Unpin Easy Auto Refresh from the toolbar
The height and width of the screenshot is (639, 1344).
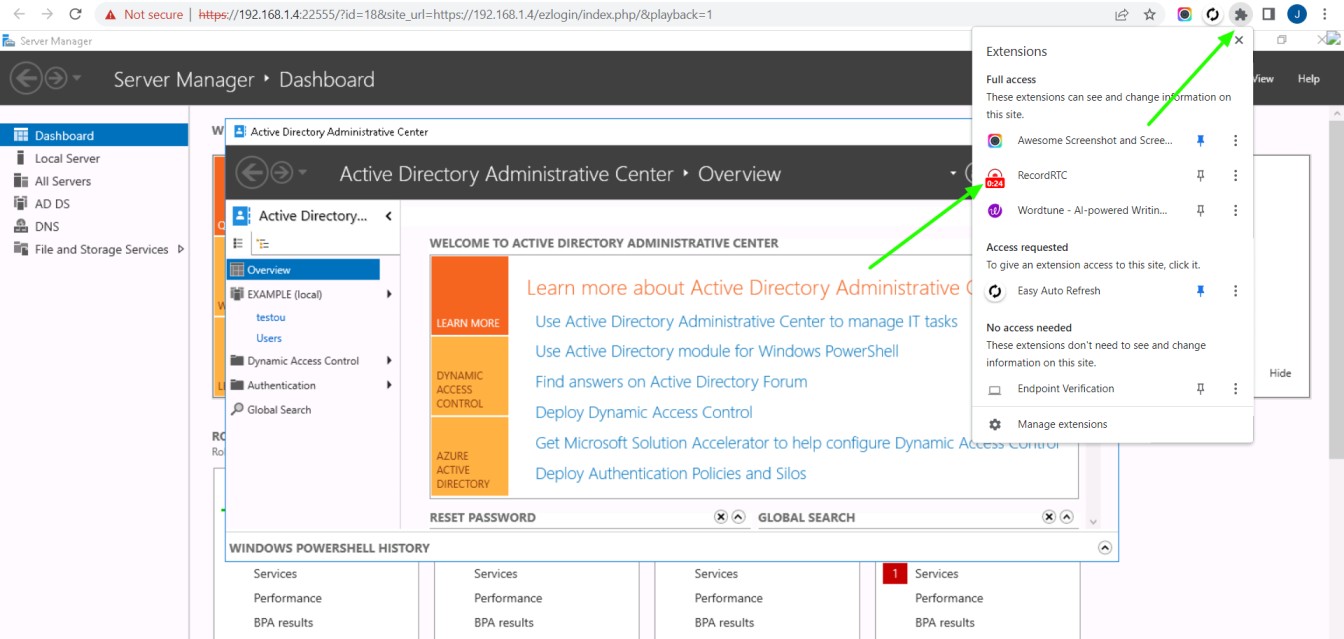coord(1201,291)
